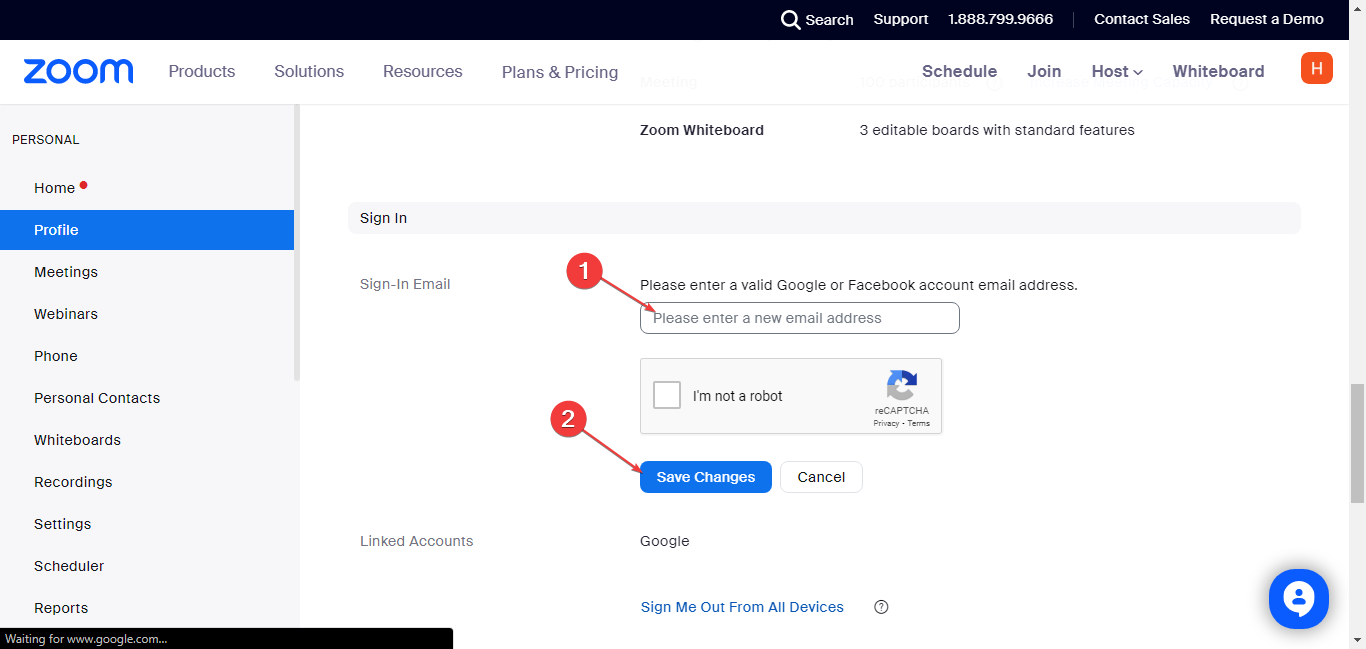Click reCAPTCHA Privacy link
This screenshot has width=1366, height=649.
pyautogui.click(x=886, y=423)
